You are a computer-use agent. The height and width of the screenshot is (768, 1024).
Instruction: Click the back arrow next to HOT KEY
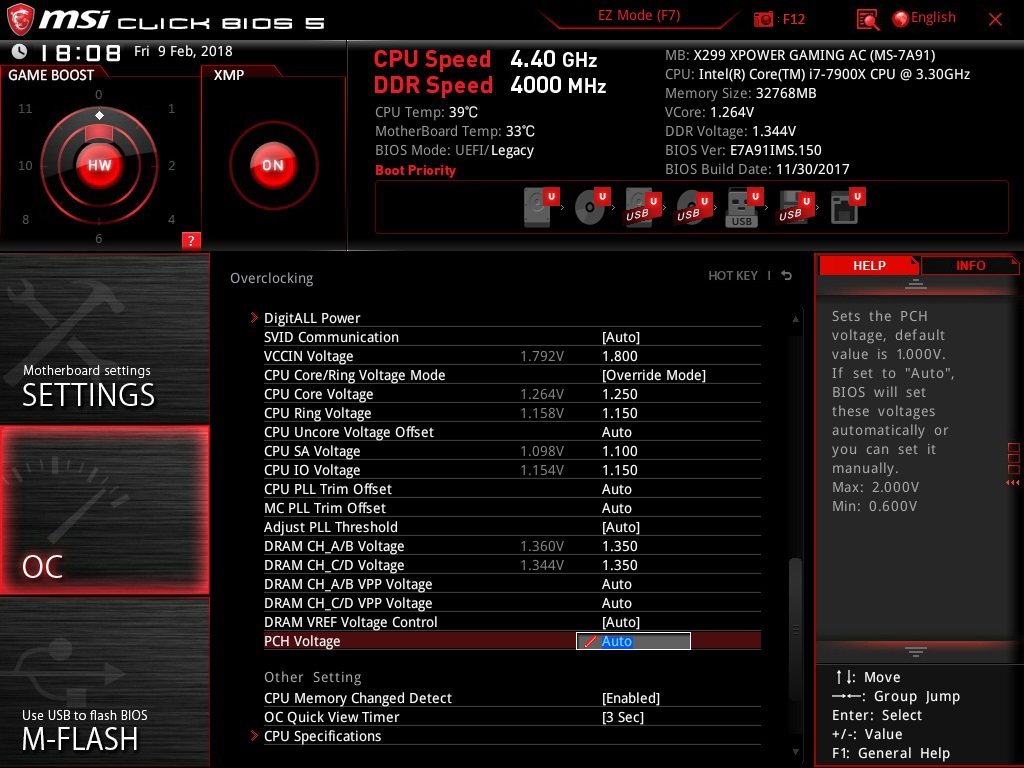787,276
